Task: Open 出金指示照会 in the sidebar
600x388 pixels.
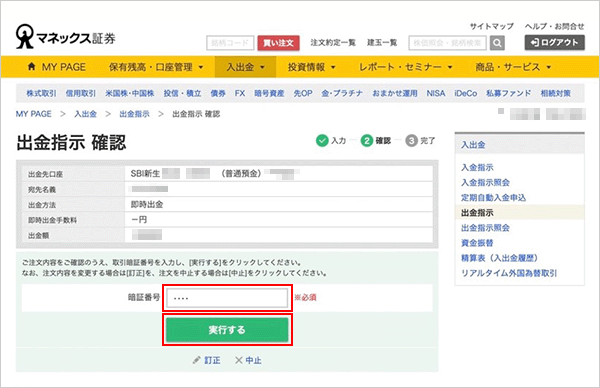Action: point(485,228)
